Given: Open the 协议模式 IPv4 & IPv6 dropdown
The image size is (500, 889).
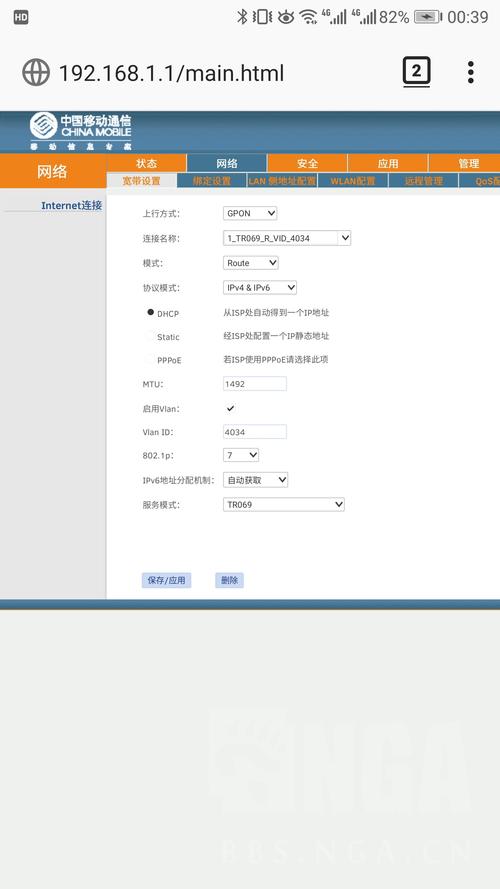Looking at the screenshot, I should [x=260, y=287].
